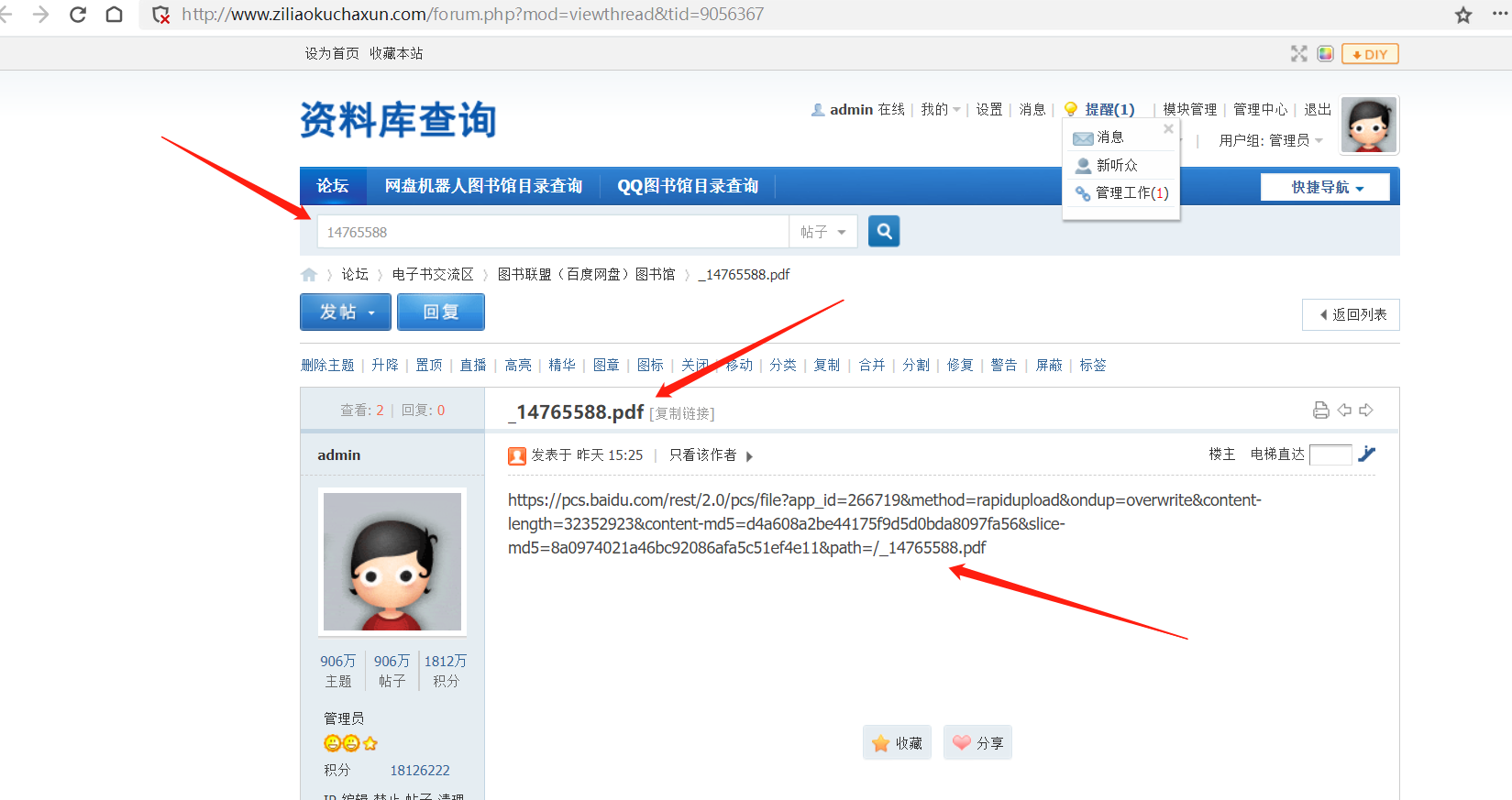Click the 电梯直达 floor input box
Viewport: 1512px width, 800px height.
[1330, 455]
